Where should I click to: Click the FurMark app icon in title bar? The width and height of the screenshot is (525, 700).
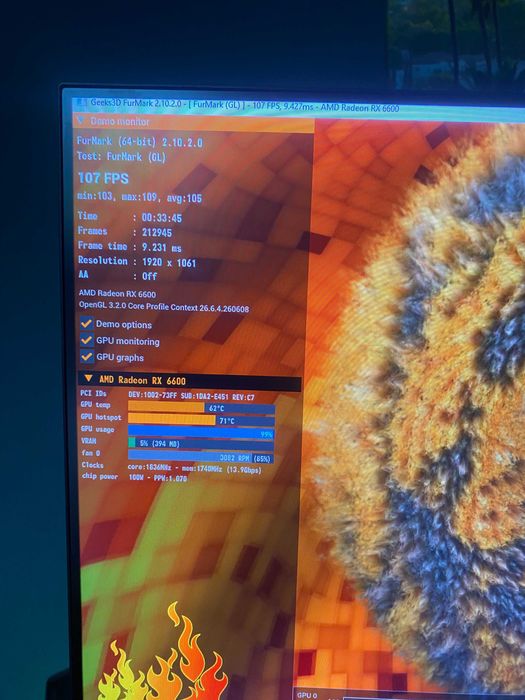81,103
